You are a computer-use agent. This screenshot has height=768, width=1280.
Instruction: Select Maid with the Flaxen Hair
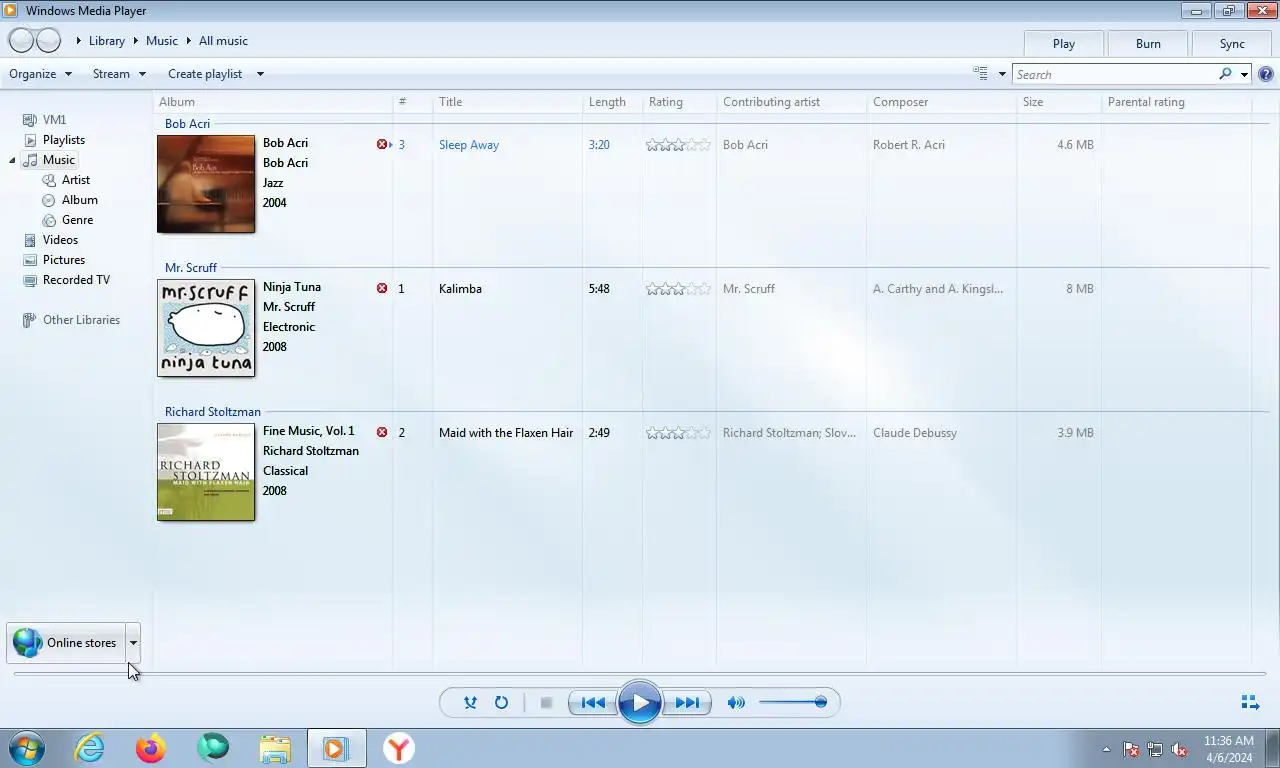[506, 433]
